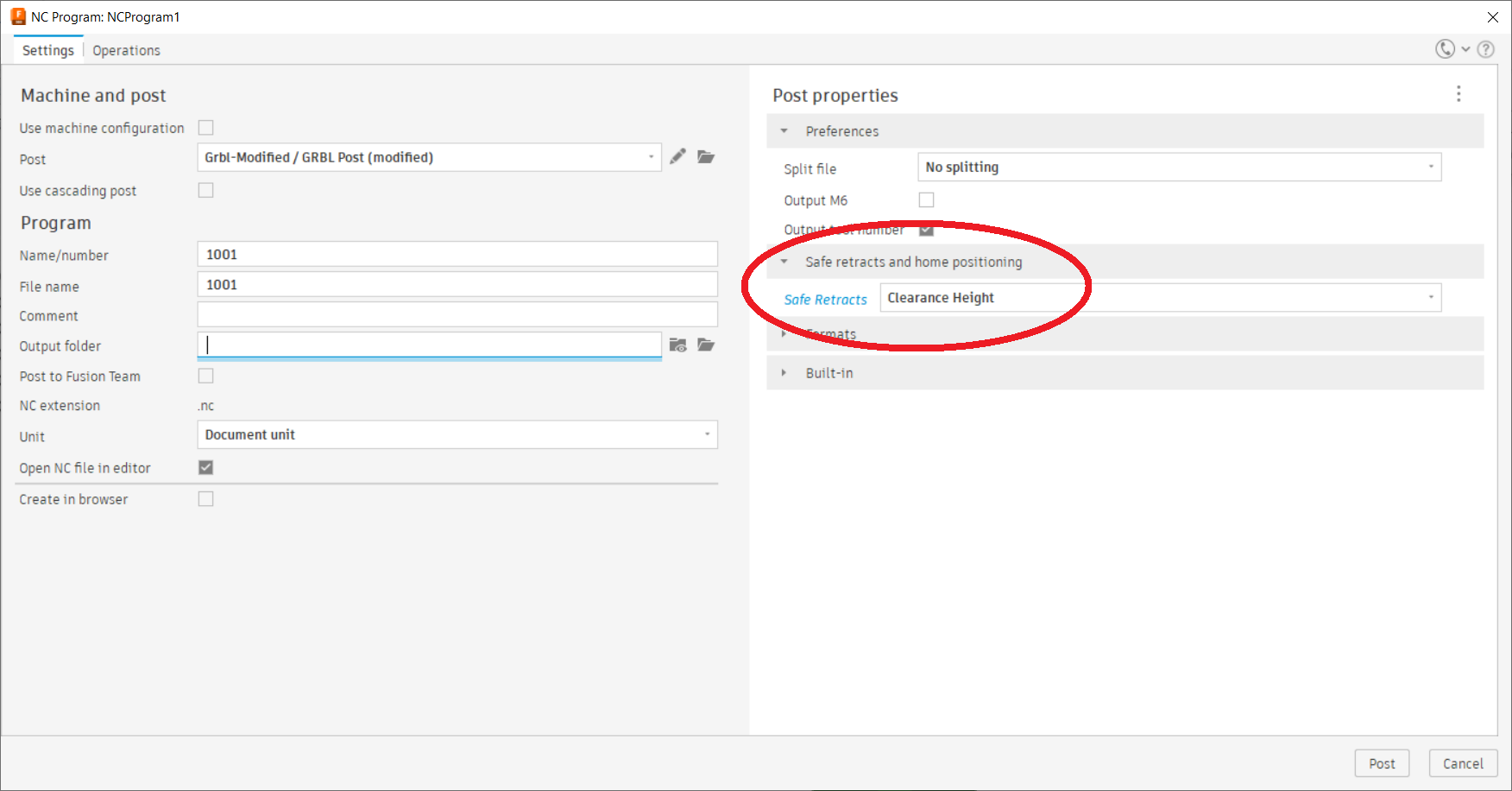Image resolution: width=1512 pixels, height=791 pixels.
Task: Open the Post selection dropdown
Action: 429,157
